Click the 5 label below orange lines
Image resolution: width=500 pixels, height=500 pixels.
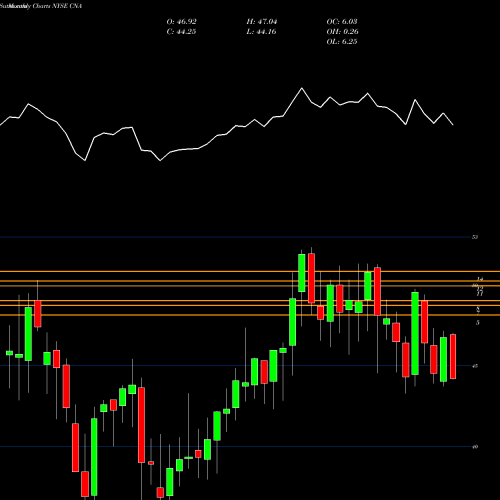coord(478,322)
